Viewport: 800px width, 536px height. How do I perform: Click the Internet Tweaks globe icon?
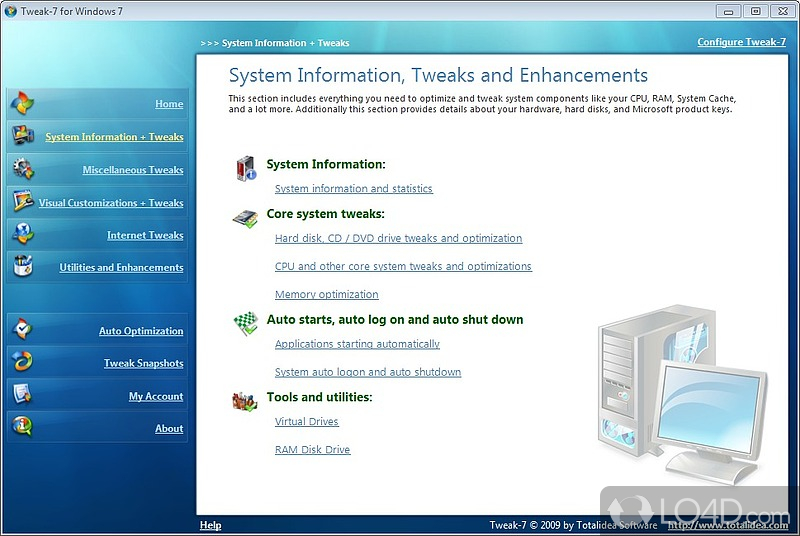click(x=23, y=234)
